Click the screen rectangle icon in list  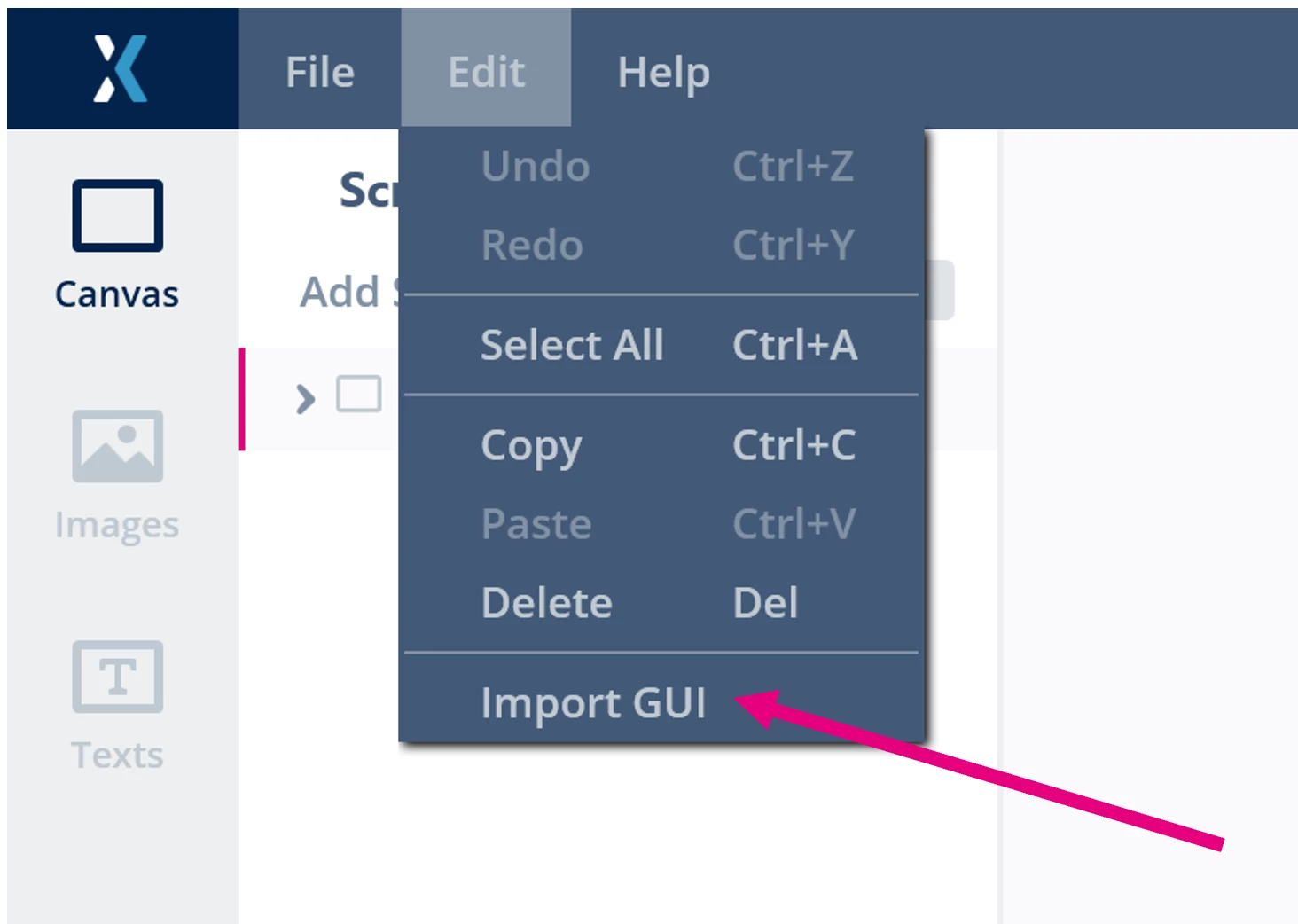pyautogui.click(x=359, y=394)
